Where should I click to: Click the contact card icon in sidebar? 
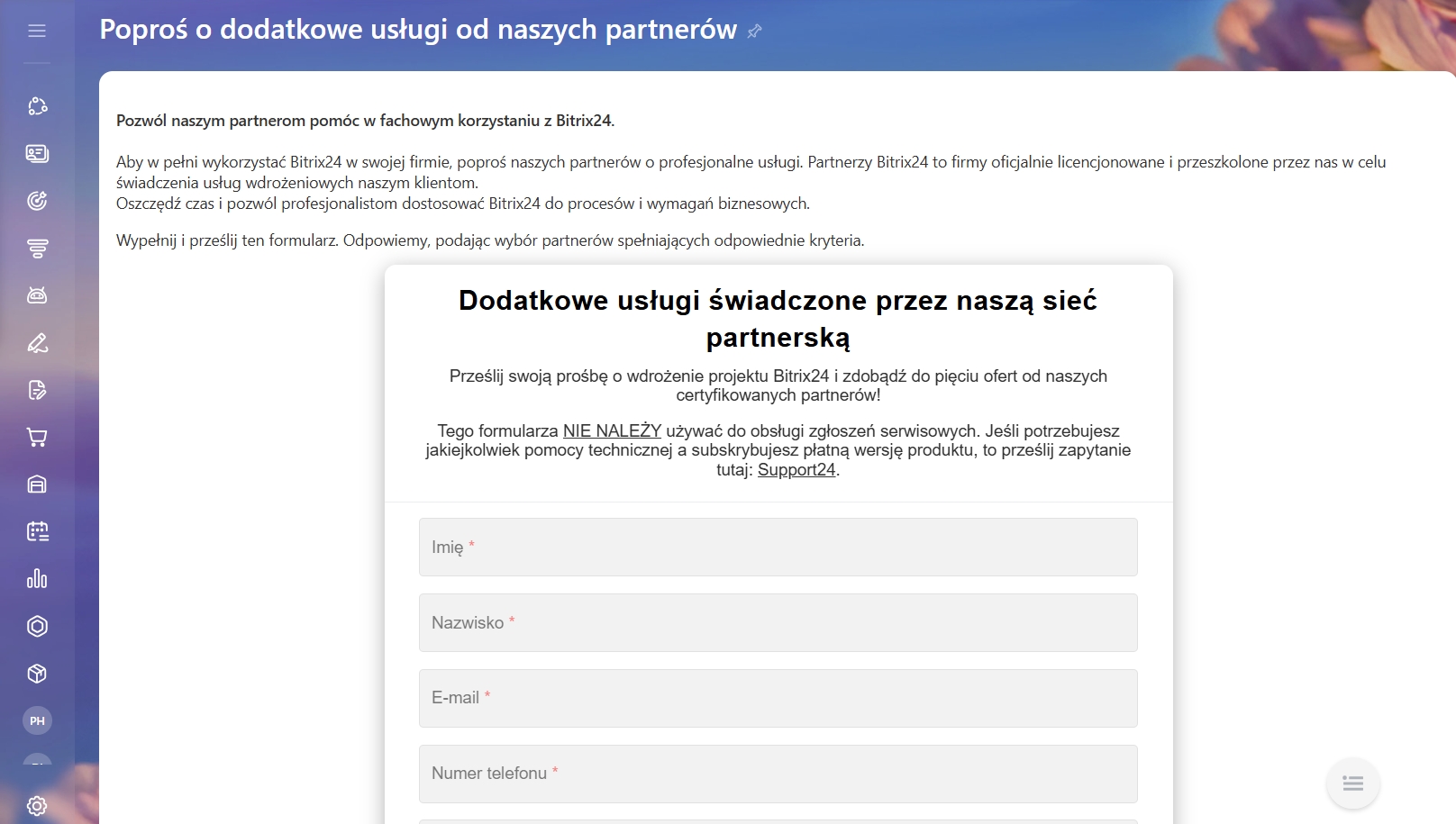(37, 154)
